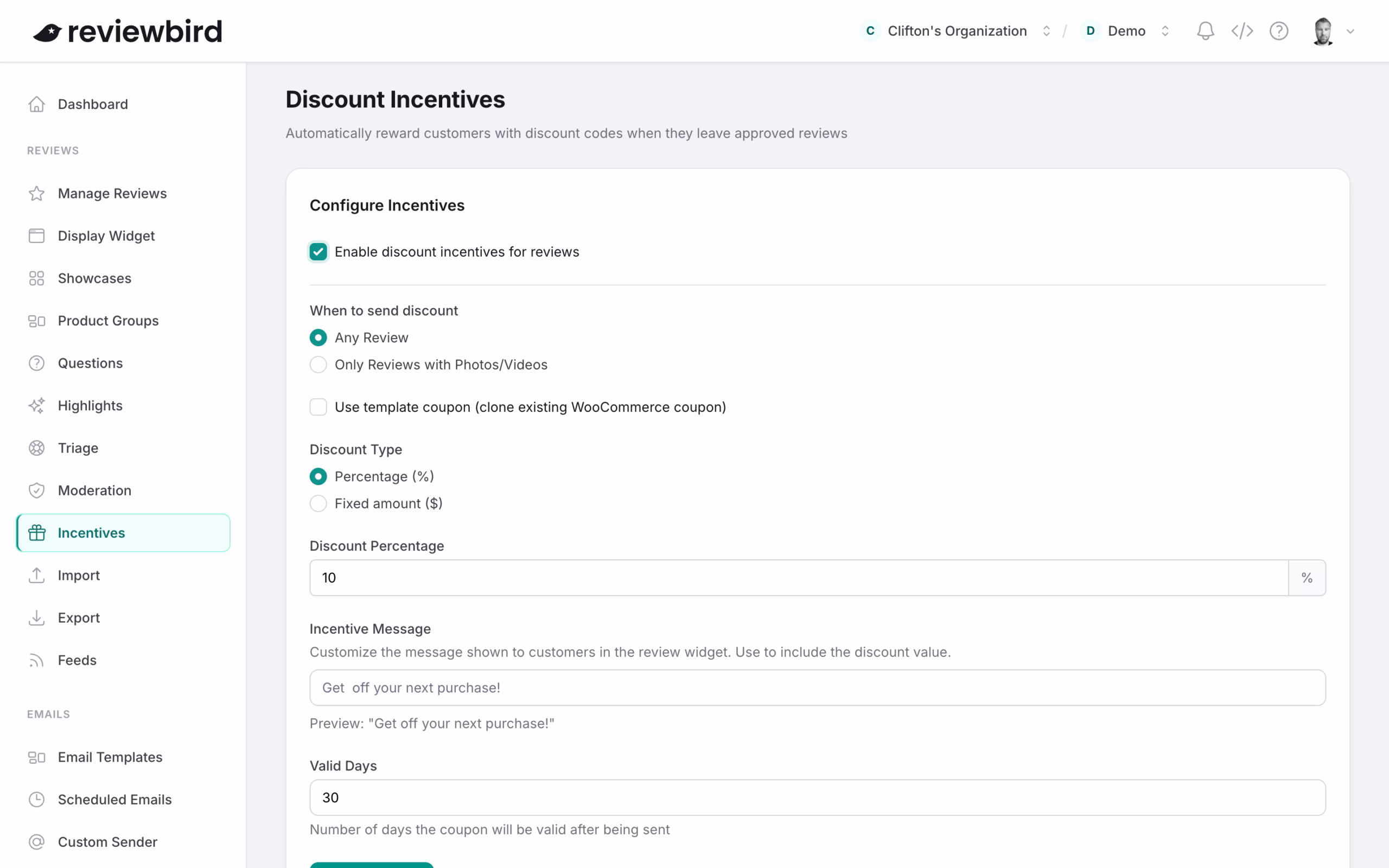Image resolution: width=1389 pixels, height=868 pixels.
Task: Click the Incentive Message text field
Action: [817, 688]
